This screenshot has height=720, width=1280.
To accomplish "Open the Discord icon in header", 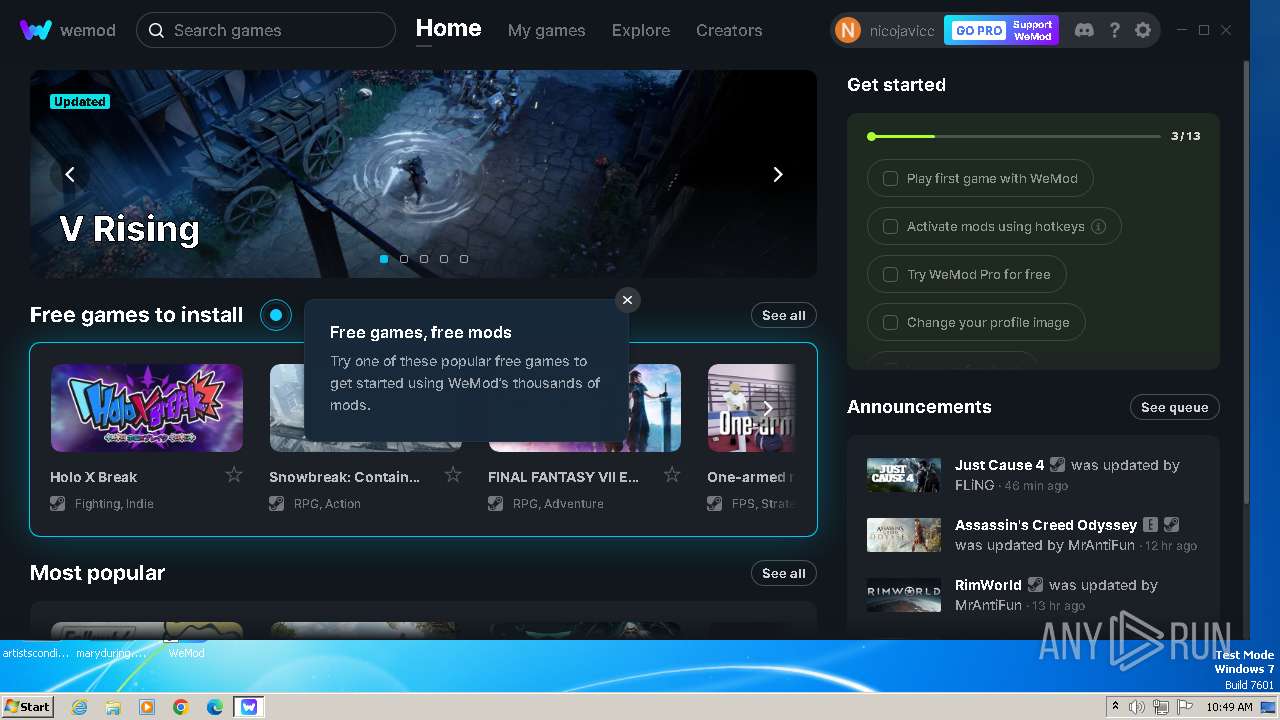I will tap(1084, 30).
